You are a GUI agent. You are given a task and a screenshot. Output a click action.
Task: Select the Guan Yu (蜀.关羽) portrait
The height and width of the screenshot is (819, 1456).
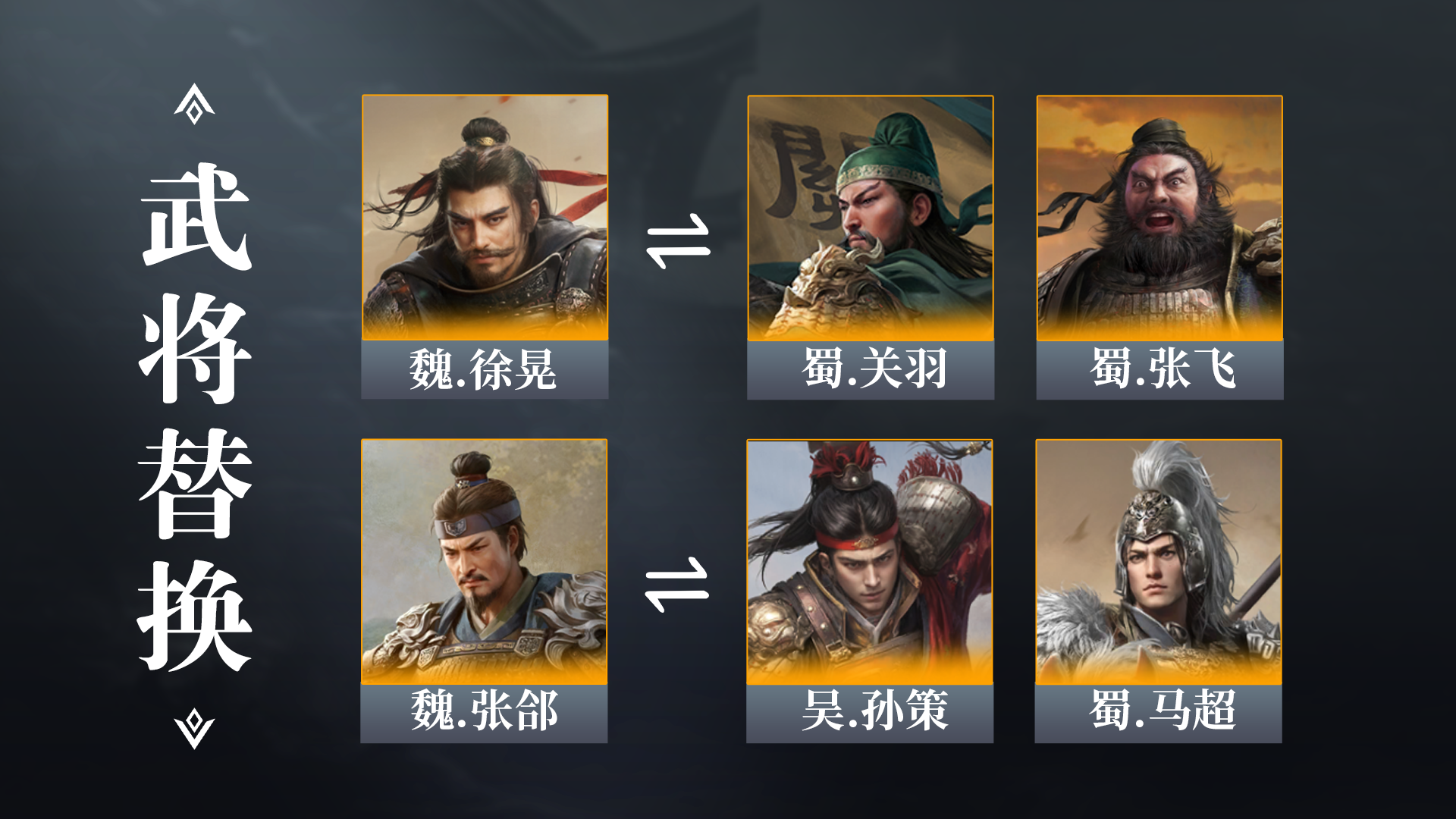871,218
